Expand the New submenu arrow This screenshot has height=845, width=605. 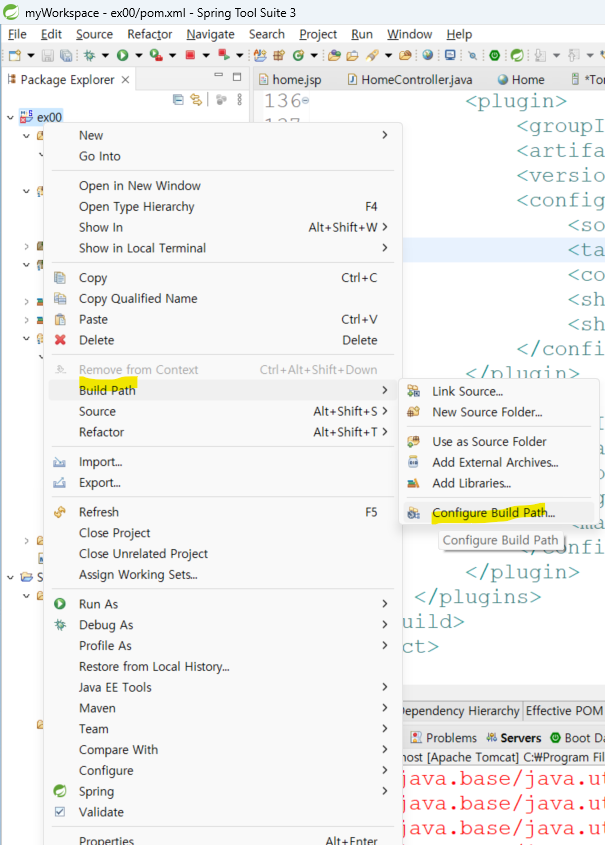(x=385, y=135)
